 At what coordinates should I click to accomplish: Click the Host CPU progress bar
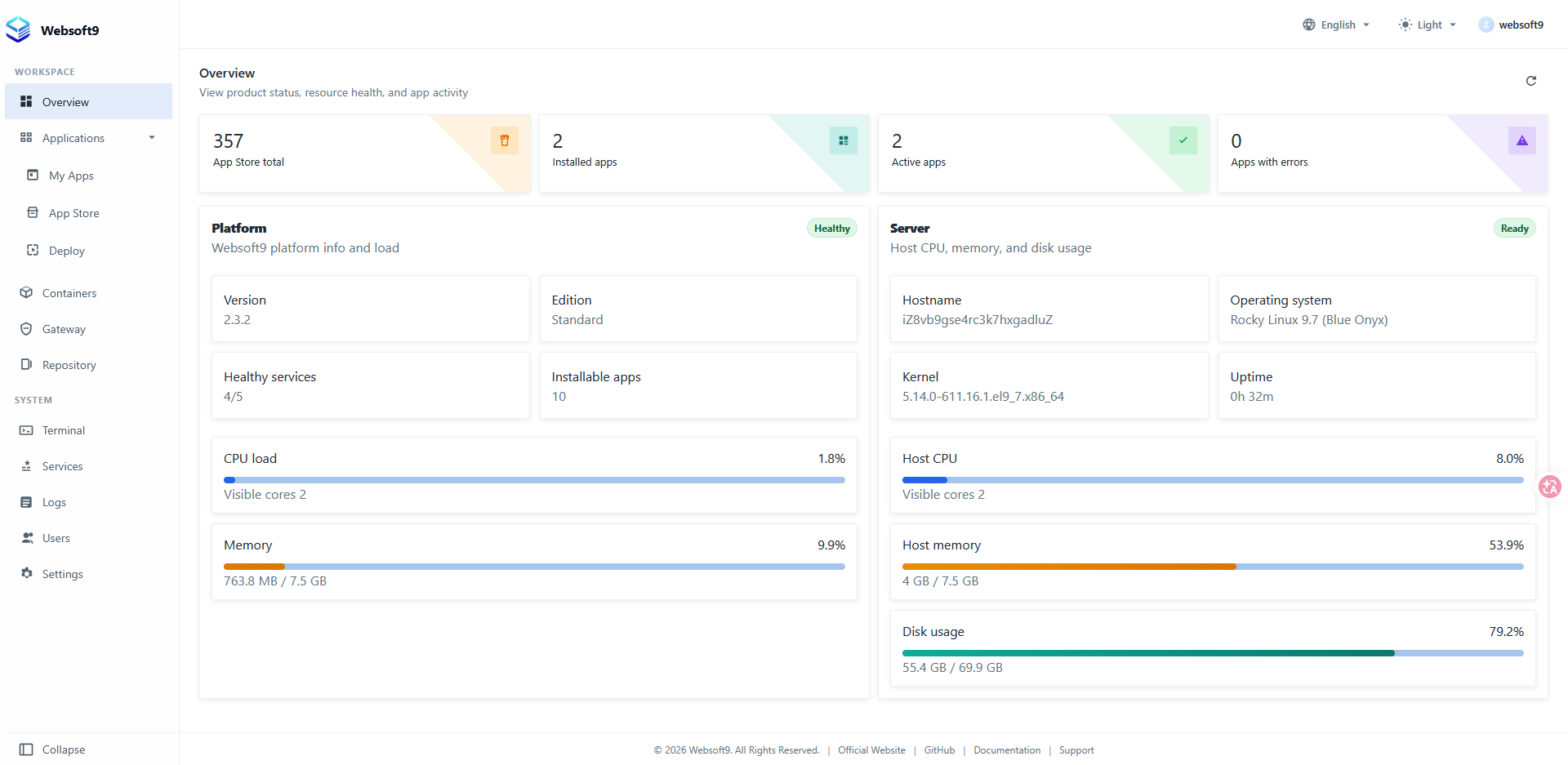(x=1213, y=480)
